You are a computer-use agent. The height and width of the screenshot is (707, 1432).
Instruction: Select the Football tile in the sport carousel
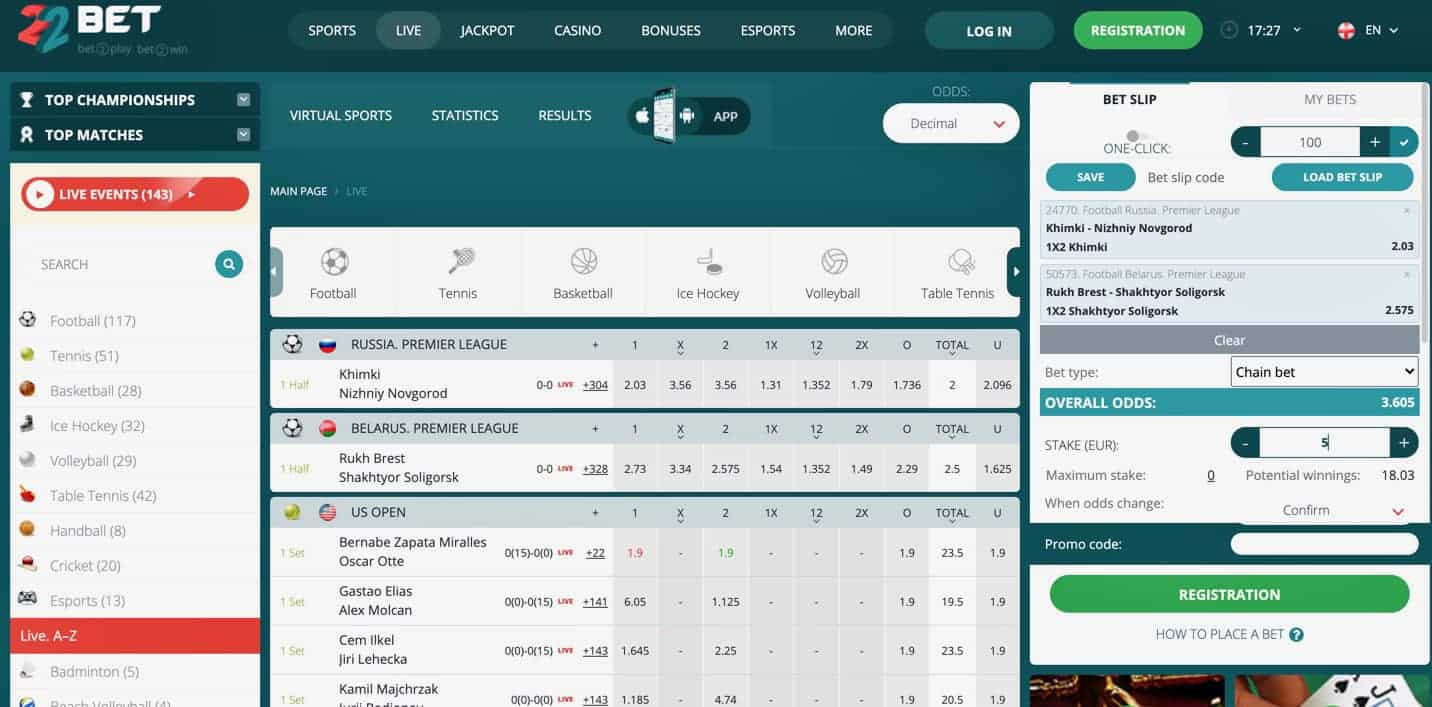333,273
